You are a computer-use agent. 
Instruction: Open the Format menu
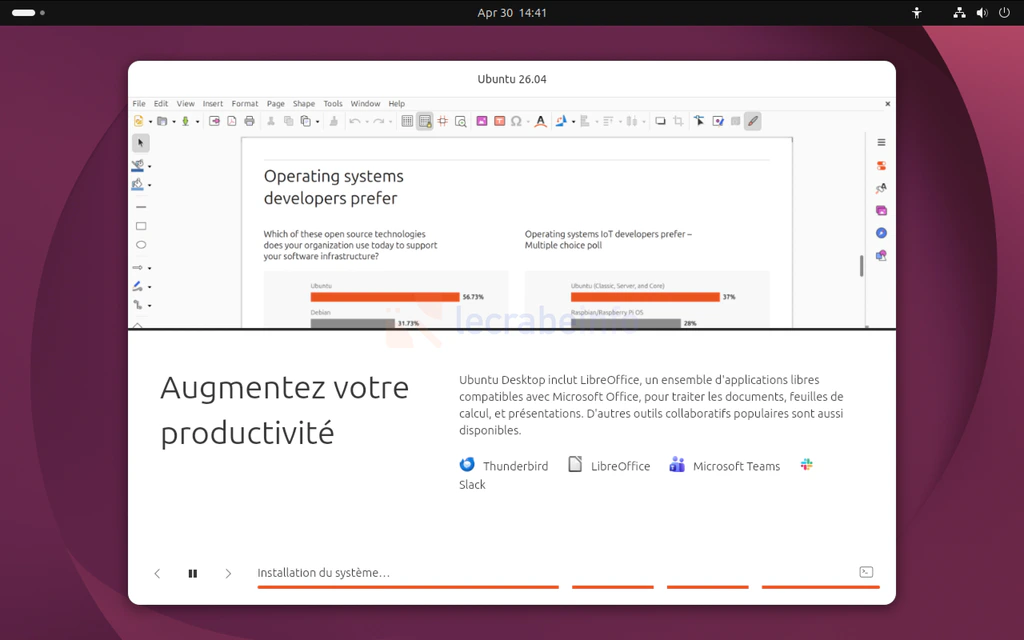coord(245,104)
